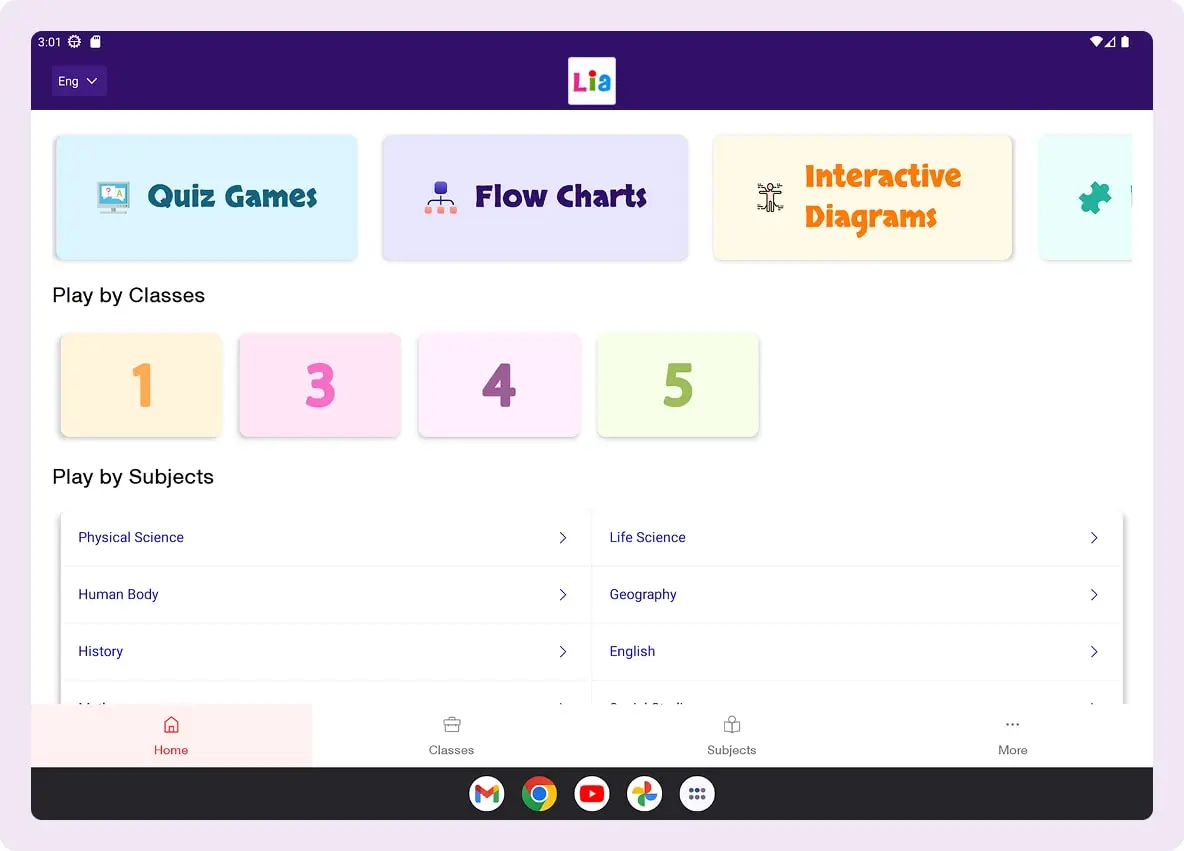Open Gmail from the dock
1184x851 pixels.
click(487, 794)
